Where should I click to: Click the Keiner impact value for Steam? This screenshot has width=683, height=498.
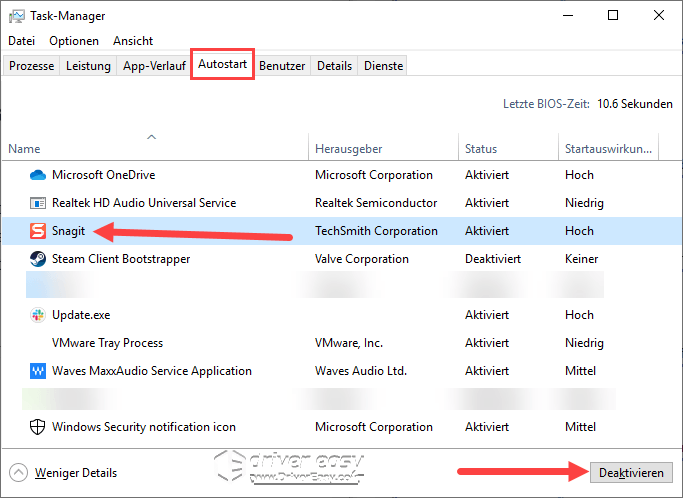point(582,259)
